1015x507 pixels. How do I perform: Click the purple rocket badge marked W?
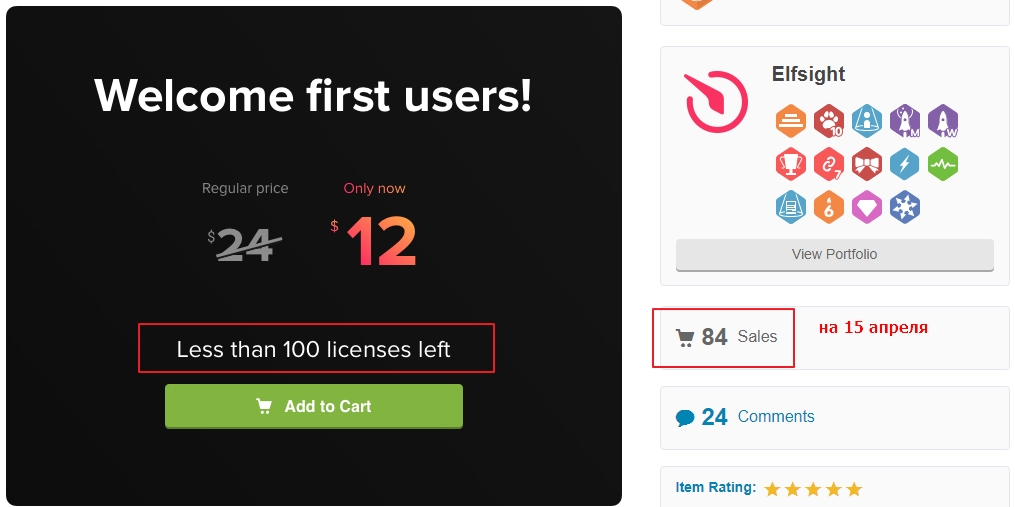(943, 121)
